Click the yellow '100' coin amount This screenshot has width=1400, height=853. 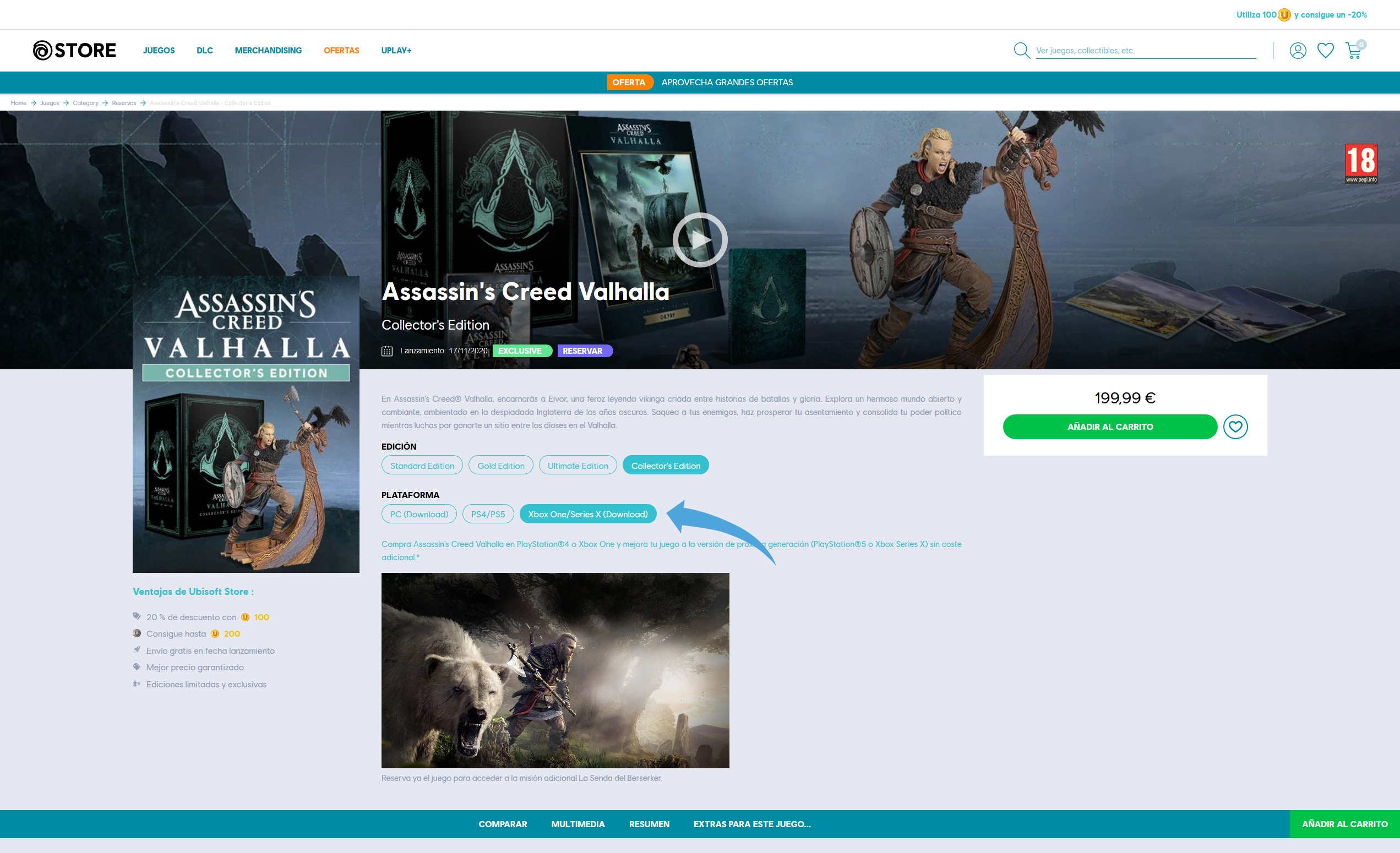click(x=262, y=617)
